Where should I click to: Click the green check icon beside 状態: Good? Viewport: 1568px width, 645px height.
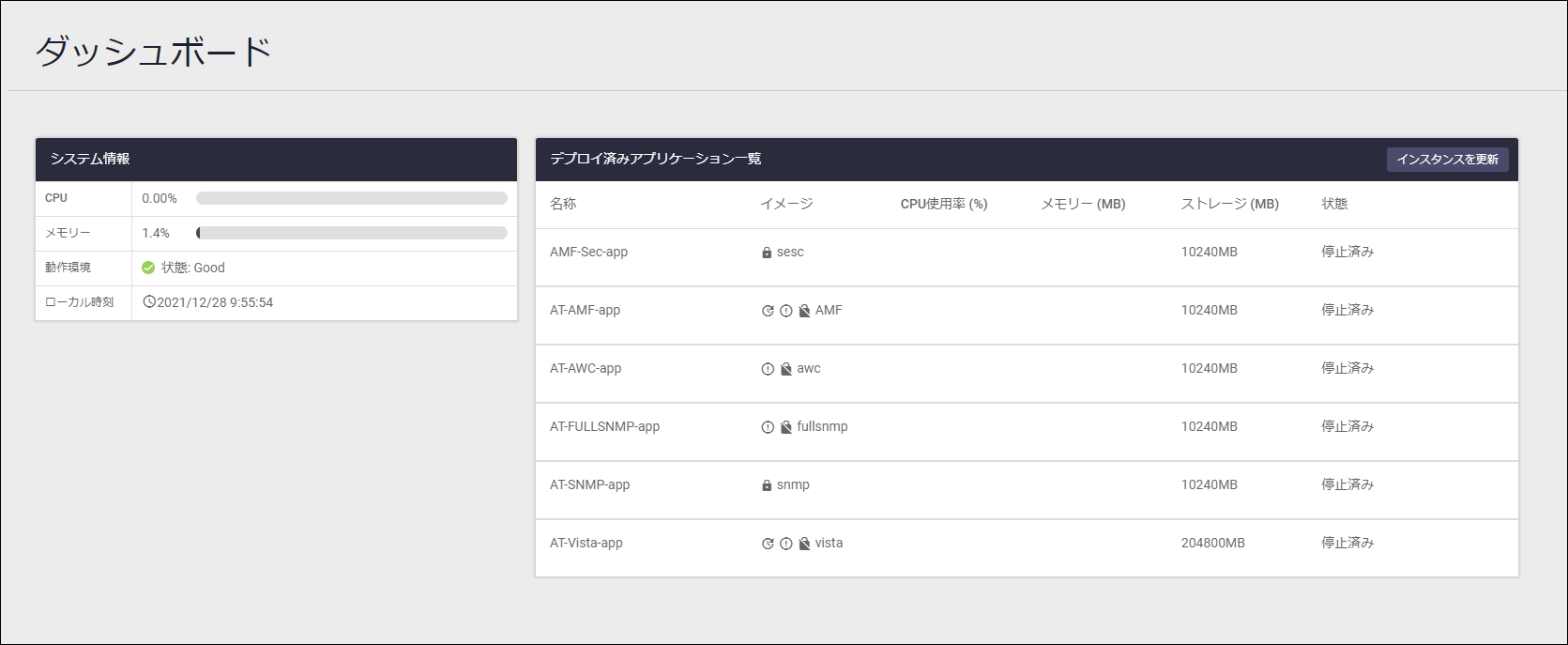[148, 268]
